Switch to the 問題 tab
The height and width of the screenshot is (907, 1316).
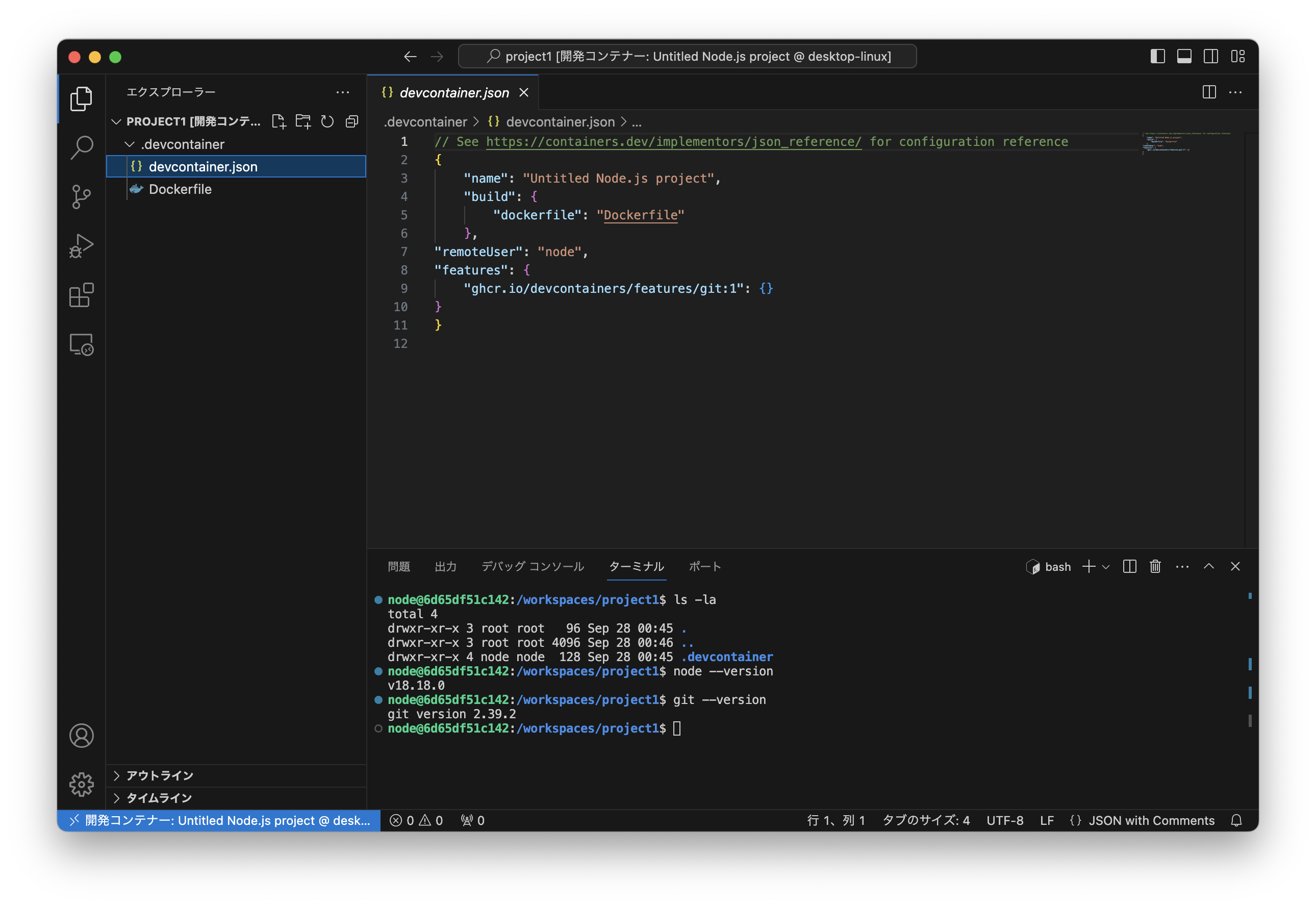398,567
